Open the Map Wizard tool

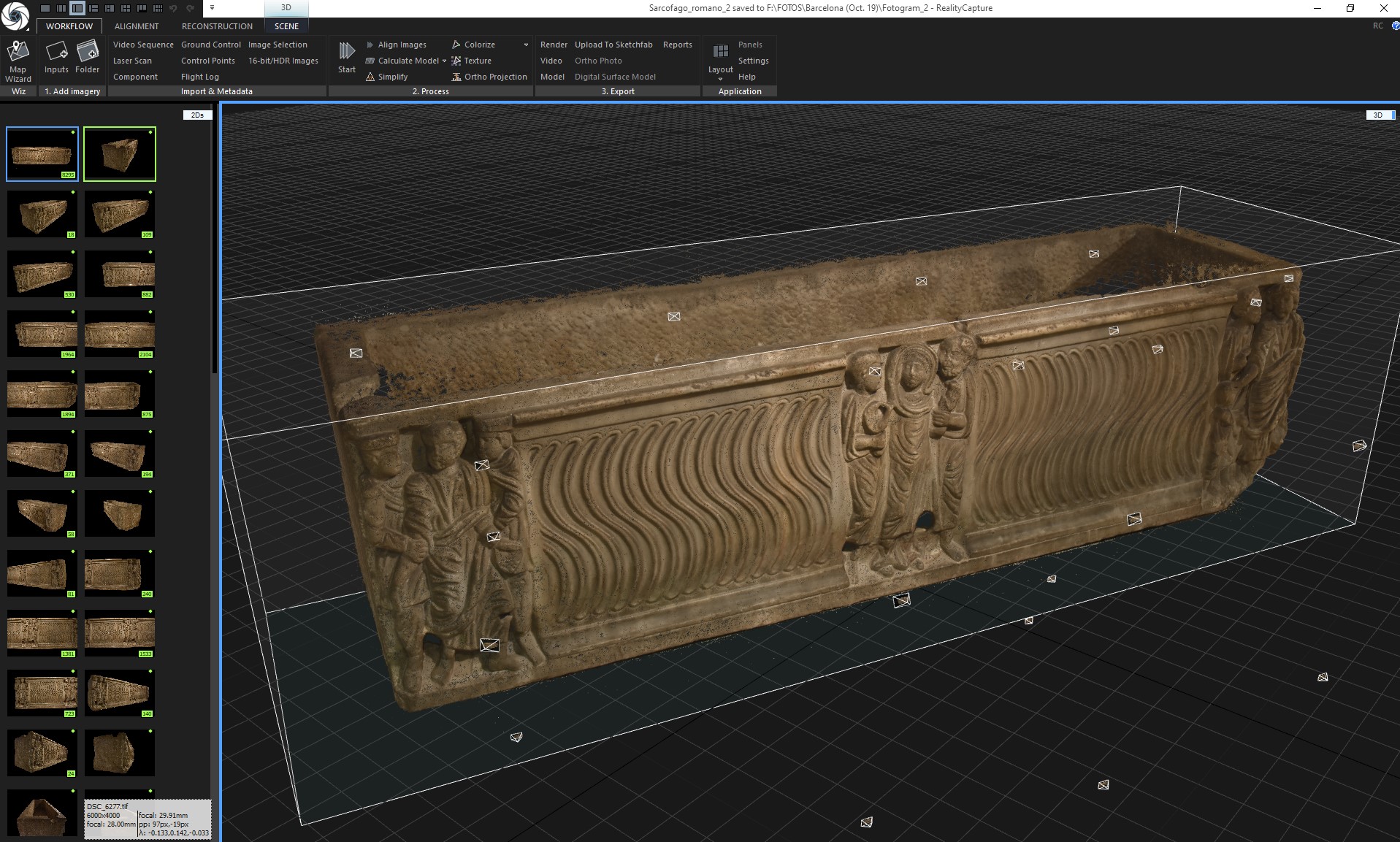pyautogui.click(x=18, y=61)
